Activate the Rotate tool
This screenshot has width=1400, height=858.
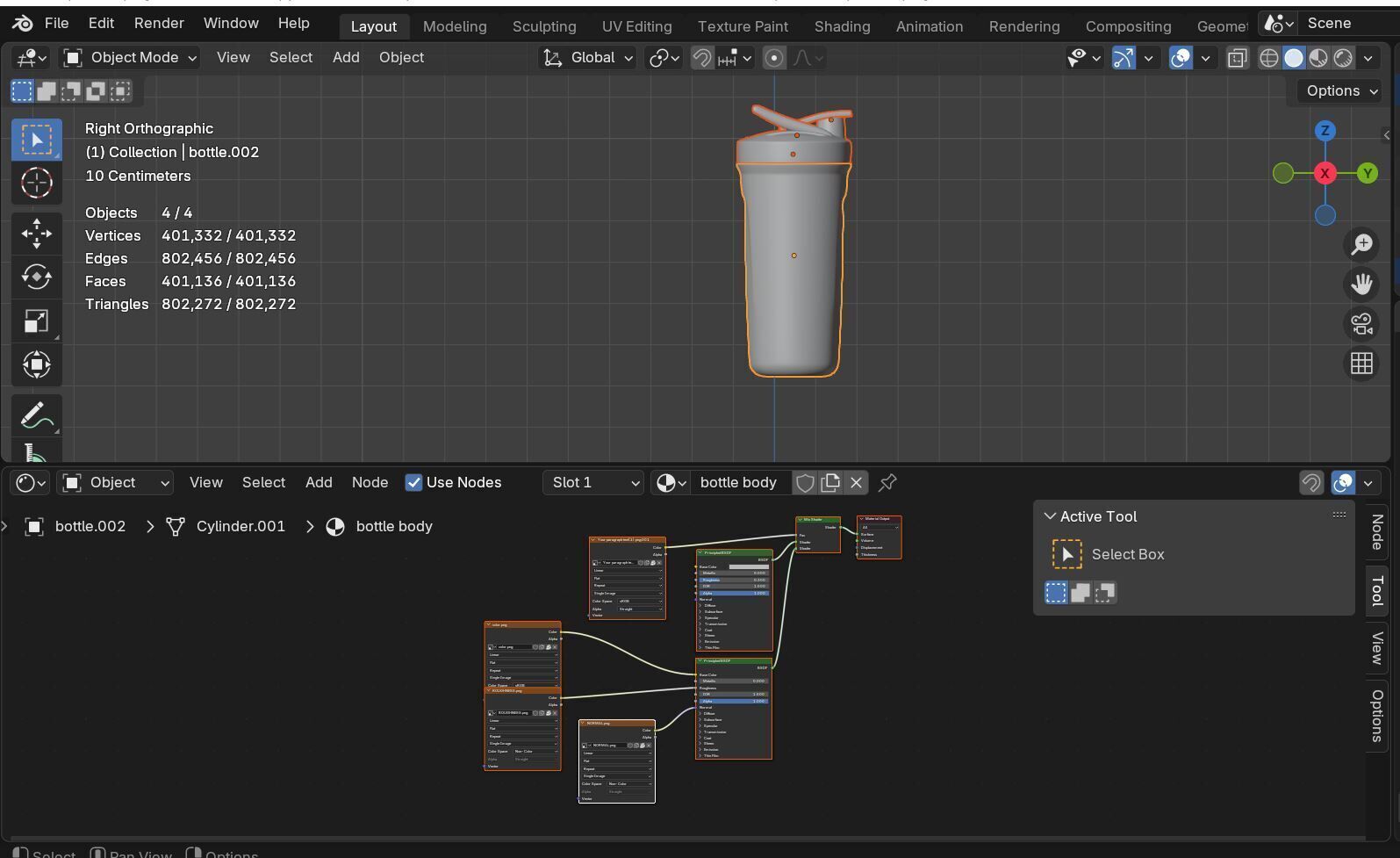coord(37,277)
